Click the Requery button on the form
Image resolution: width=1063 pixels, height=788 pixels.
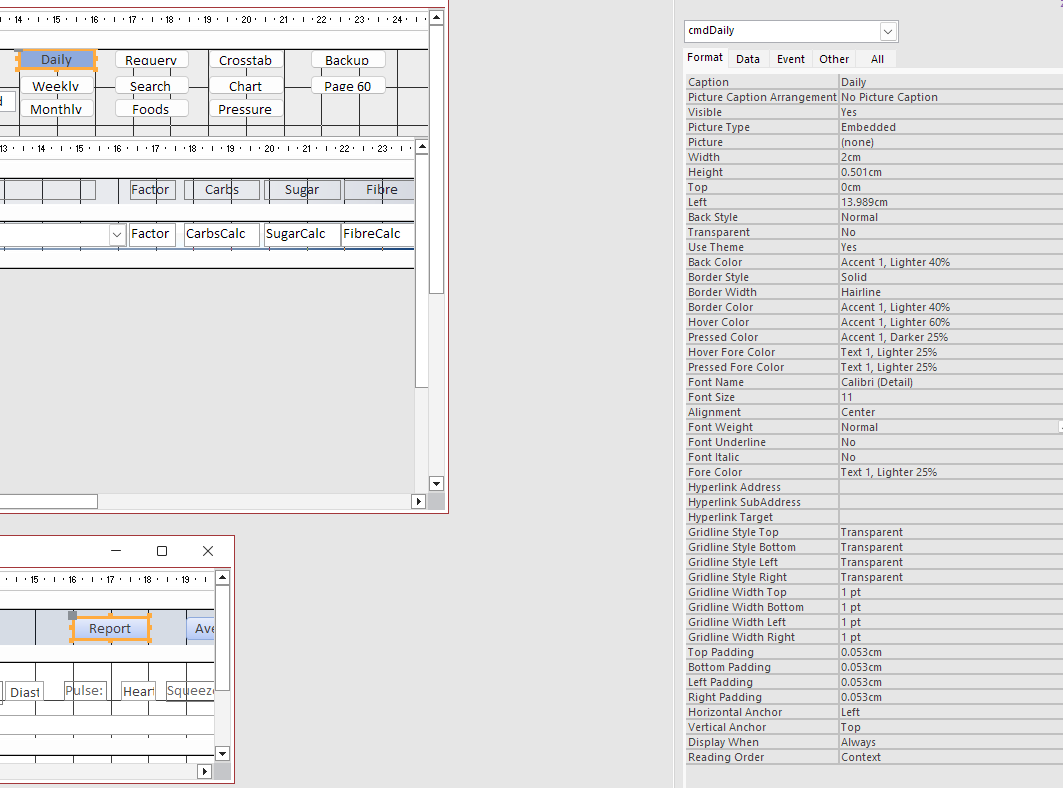[x=151, y=60]
